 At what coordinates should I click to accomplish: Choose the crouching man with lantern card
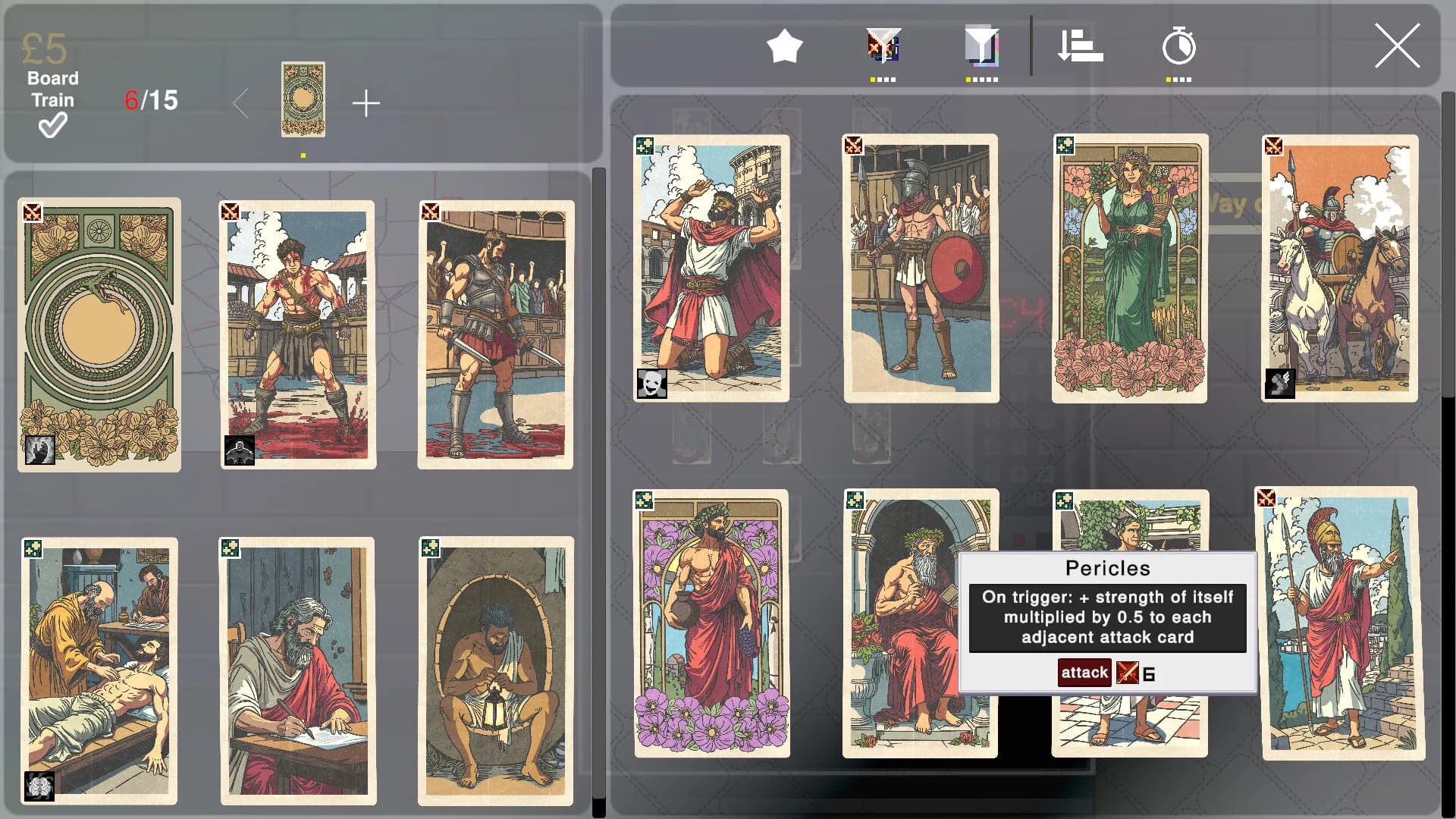496,671
